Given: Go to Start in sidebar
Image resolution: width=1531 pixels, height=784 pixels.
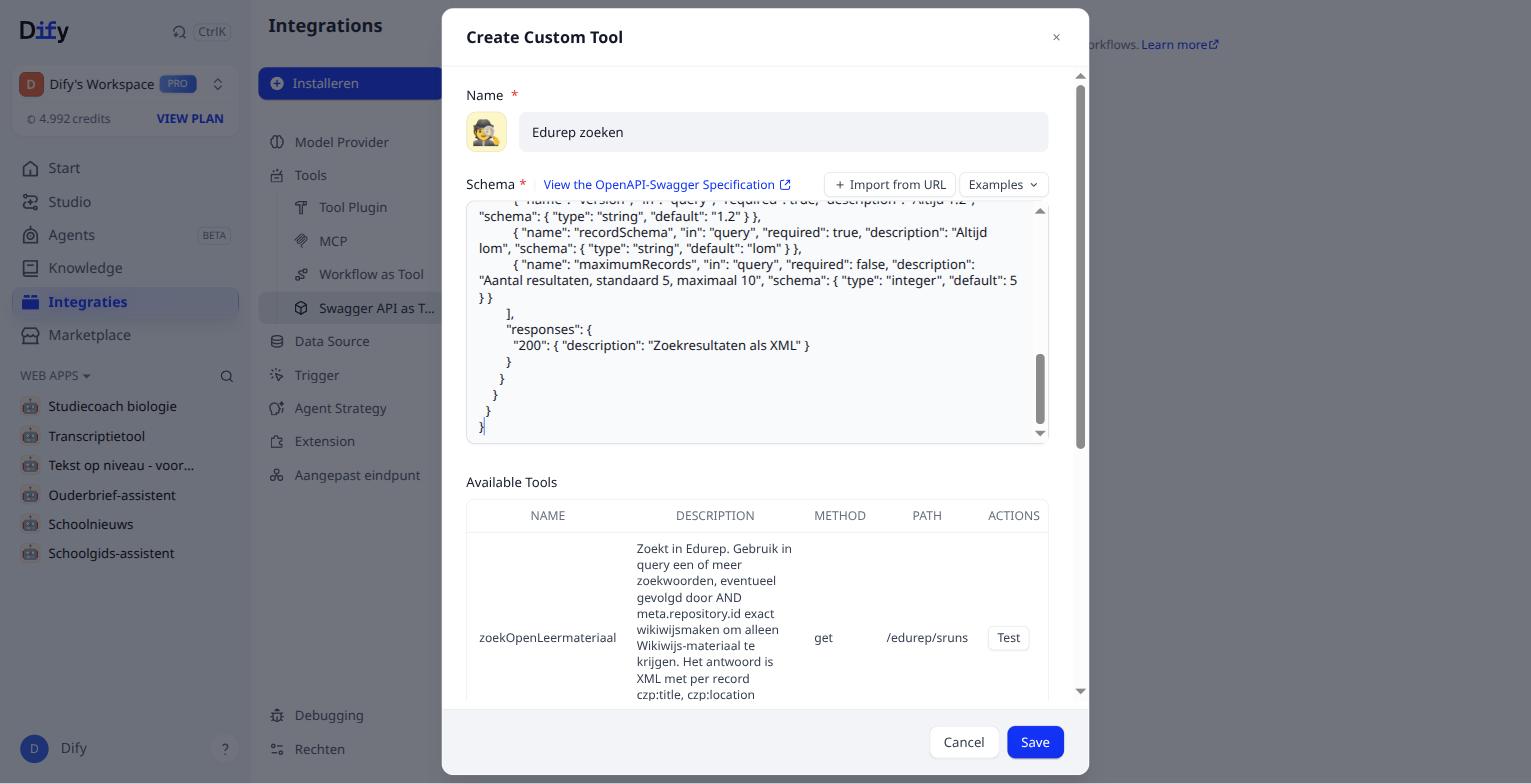Looking at the screenshot, I should [125, 168].
